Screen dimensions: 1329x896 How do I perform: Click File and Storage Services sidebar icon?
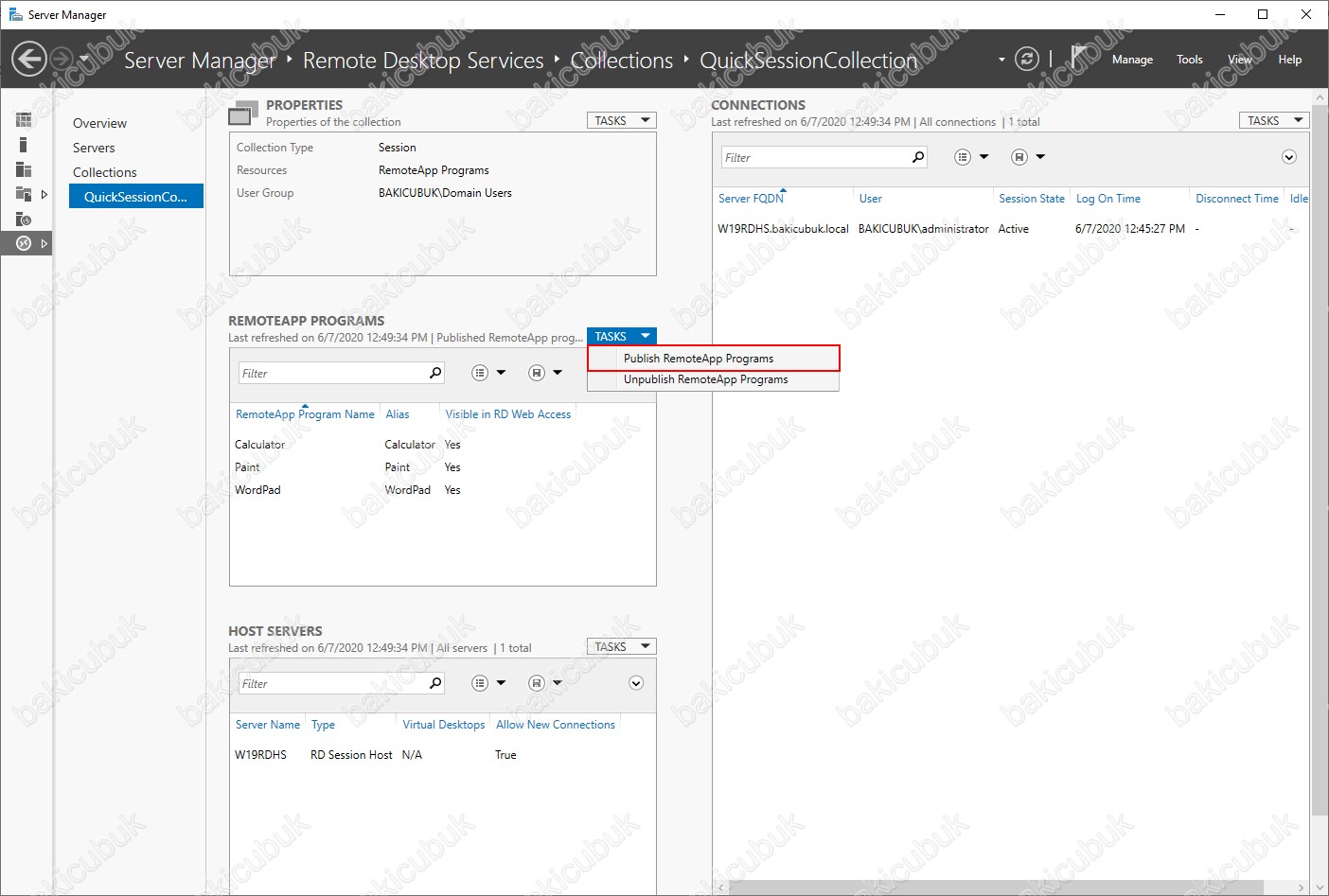pyautogui.click(x=24, y=194)
